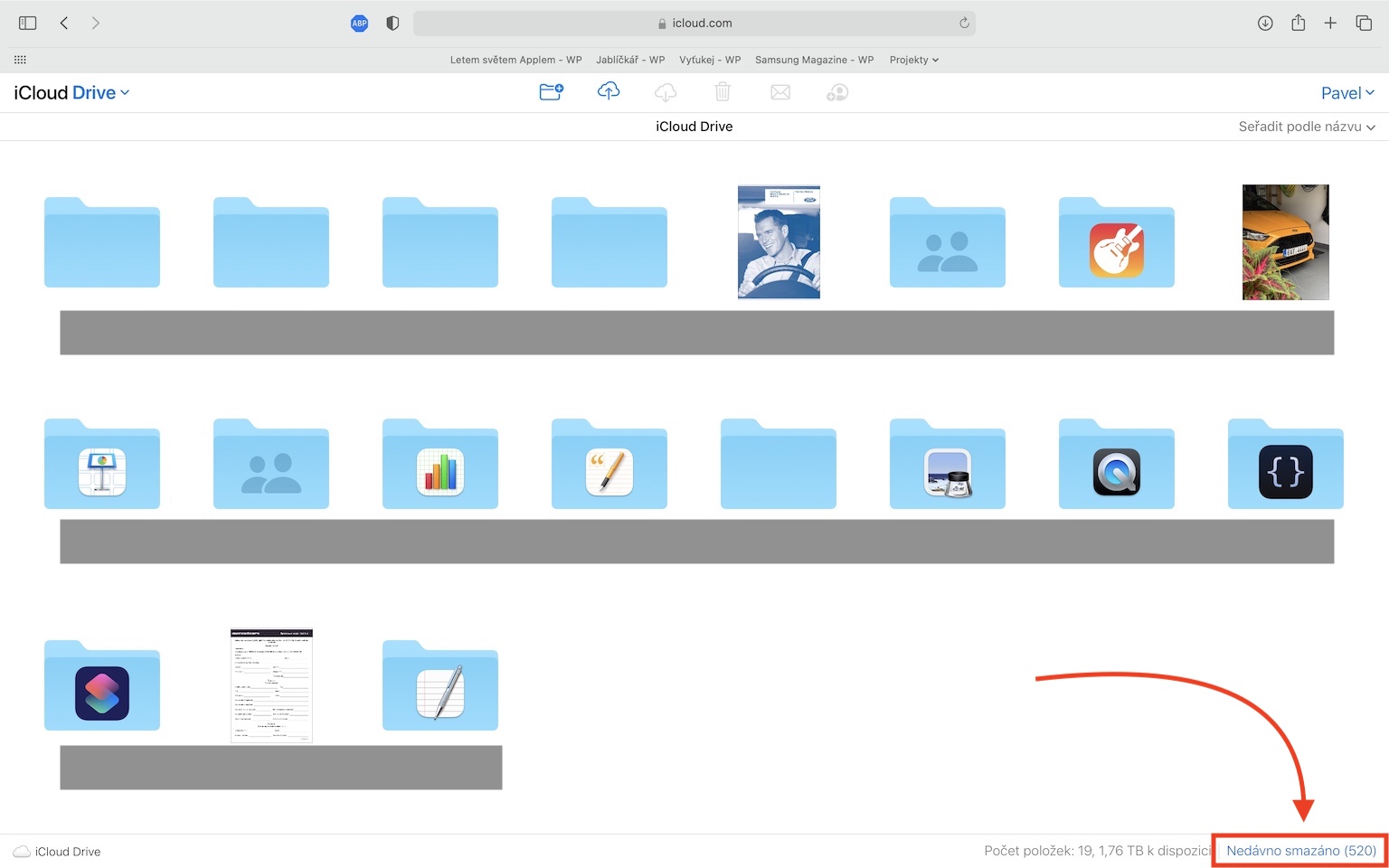Screen dimensions: 1389x868
Task: Select the shared folder beside the GarageBand folder
Action: click(x=948, y=242)
